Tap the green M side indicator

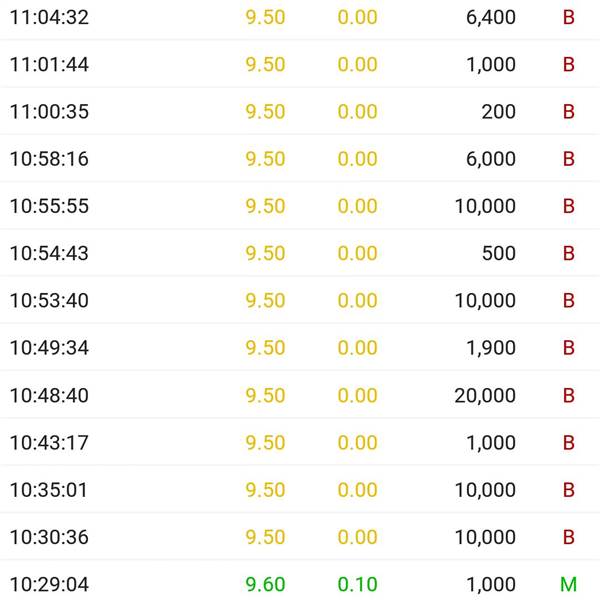569,584
